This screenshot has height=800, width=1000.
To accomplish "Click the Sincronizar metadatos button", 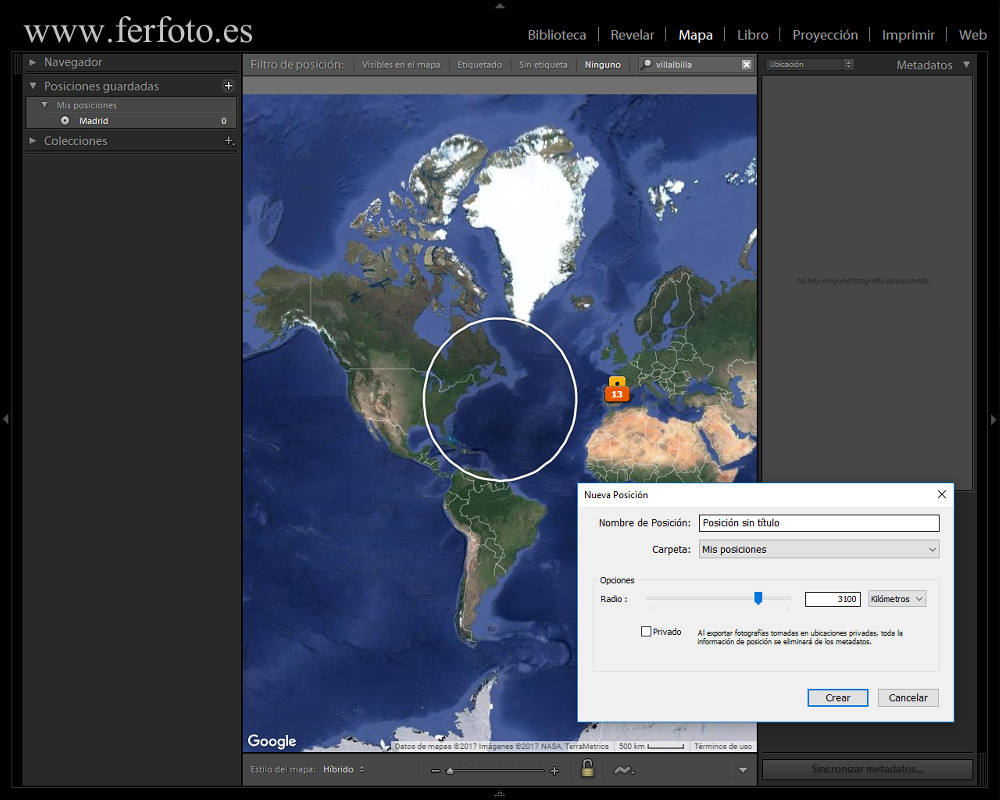I will (866, 769).
